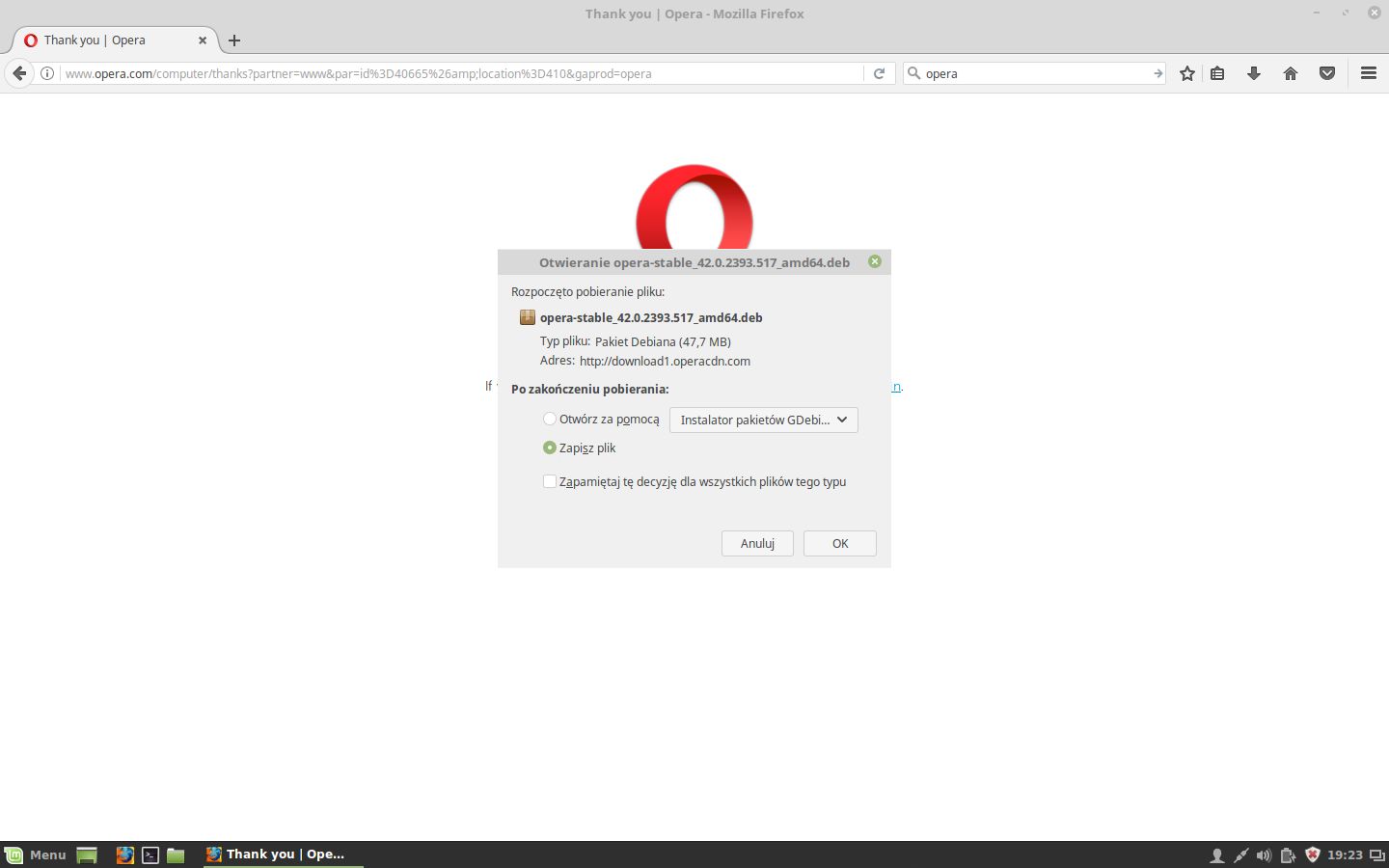Open the clock showing 19:23

point(1345,855)
